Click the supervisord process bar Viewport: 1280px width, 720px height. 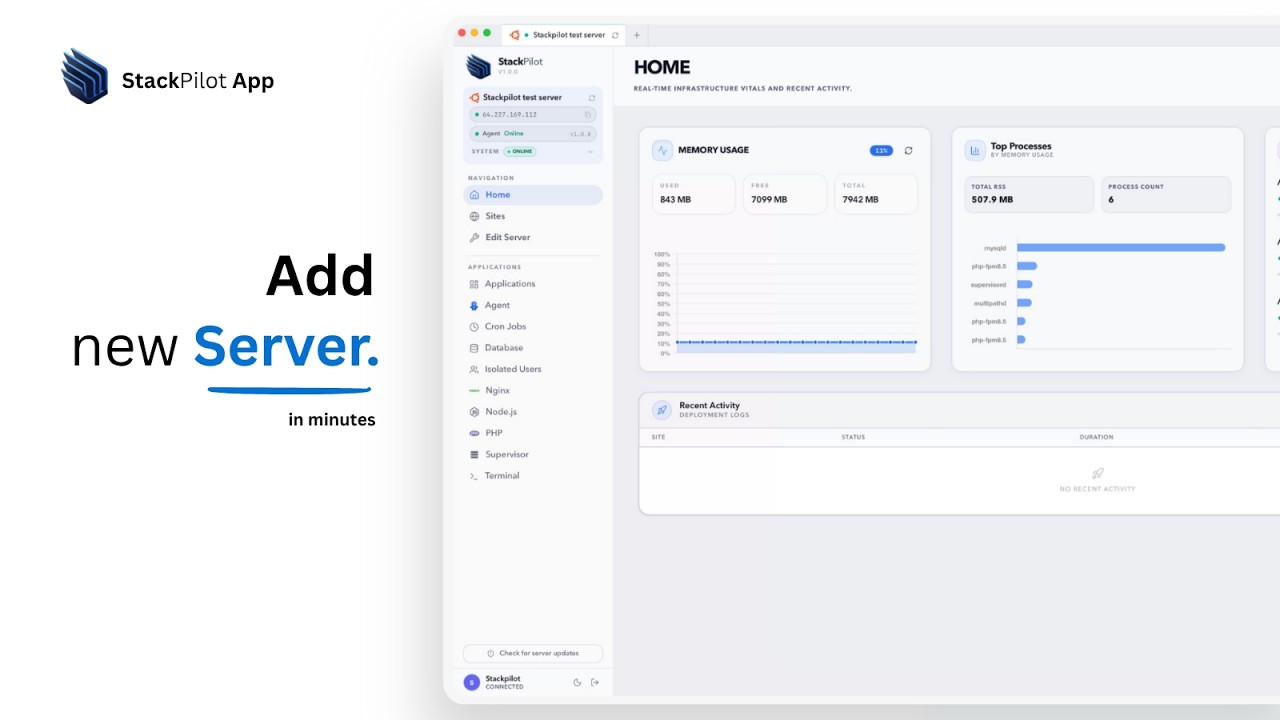click(1025, 284)
